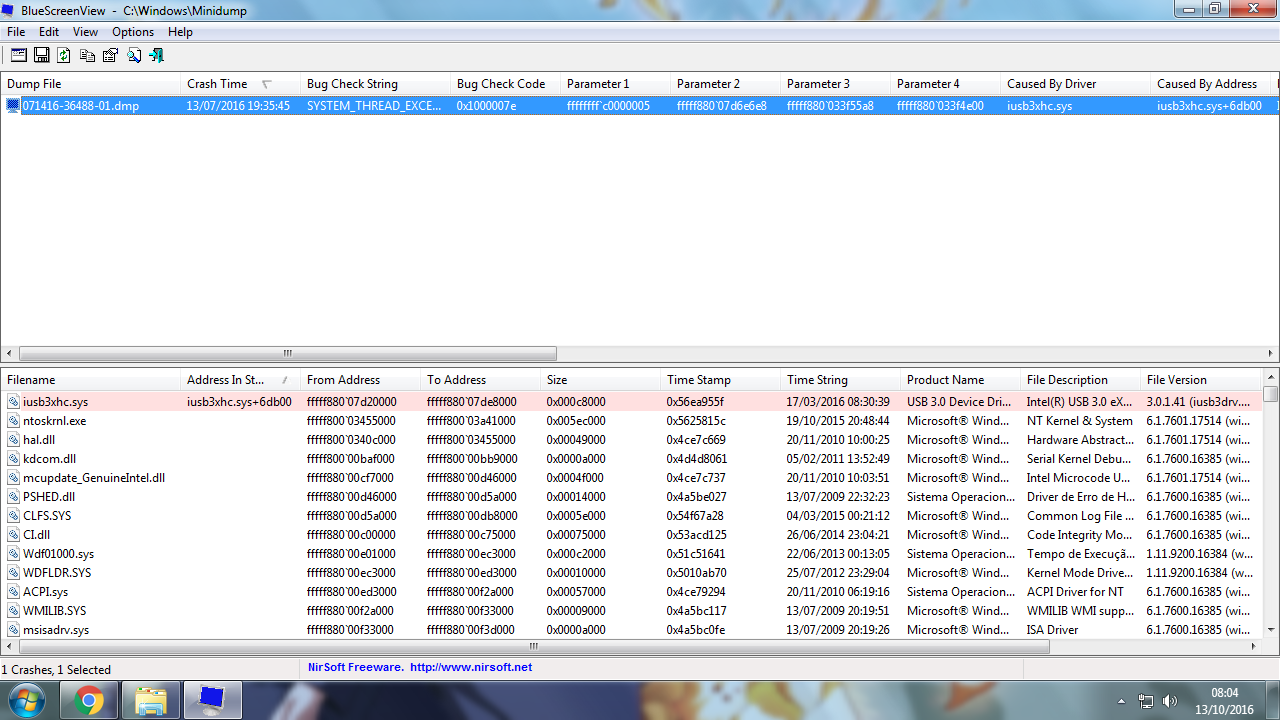This screenshot has width=1280, height=720.
Task: Sort by Product Name column header
Action: point(961,380)
